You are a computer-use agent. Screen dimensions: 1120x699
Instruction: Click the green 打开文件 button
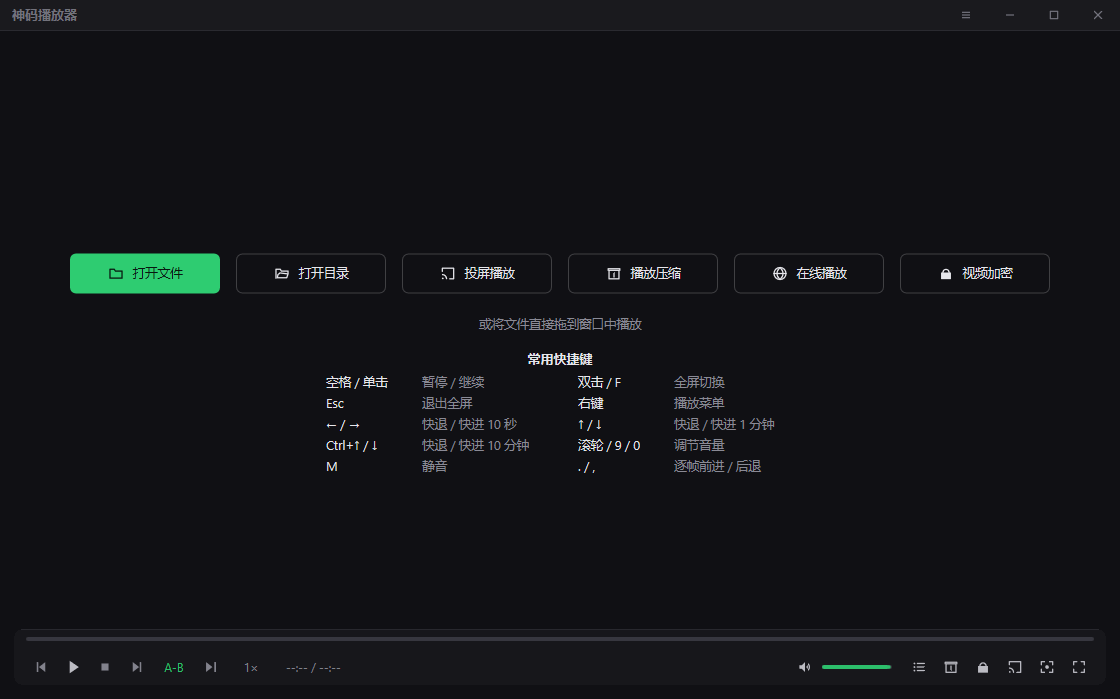(145, 273)
